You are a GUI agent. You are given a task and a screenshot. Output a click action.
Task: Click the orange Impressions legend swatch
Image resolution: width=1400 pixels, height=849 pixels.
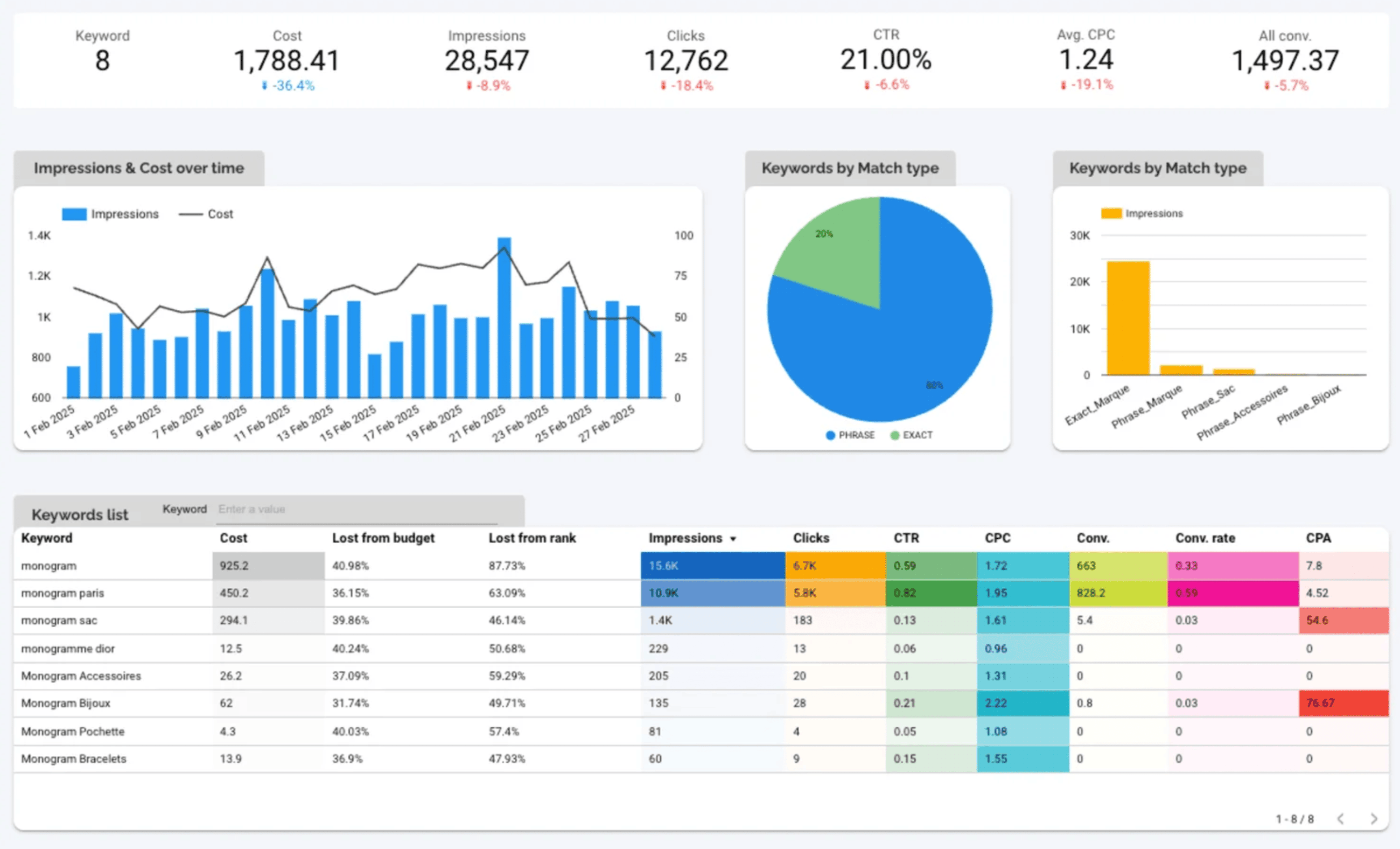coord(1111,214)
